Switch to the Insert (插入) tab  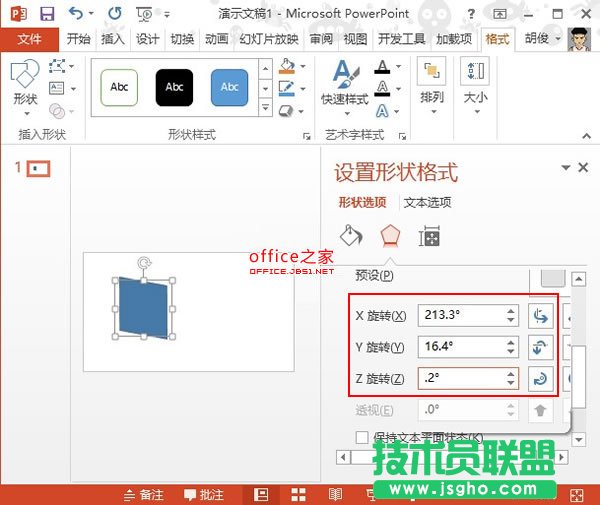112,39
